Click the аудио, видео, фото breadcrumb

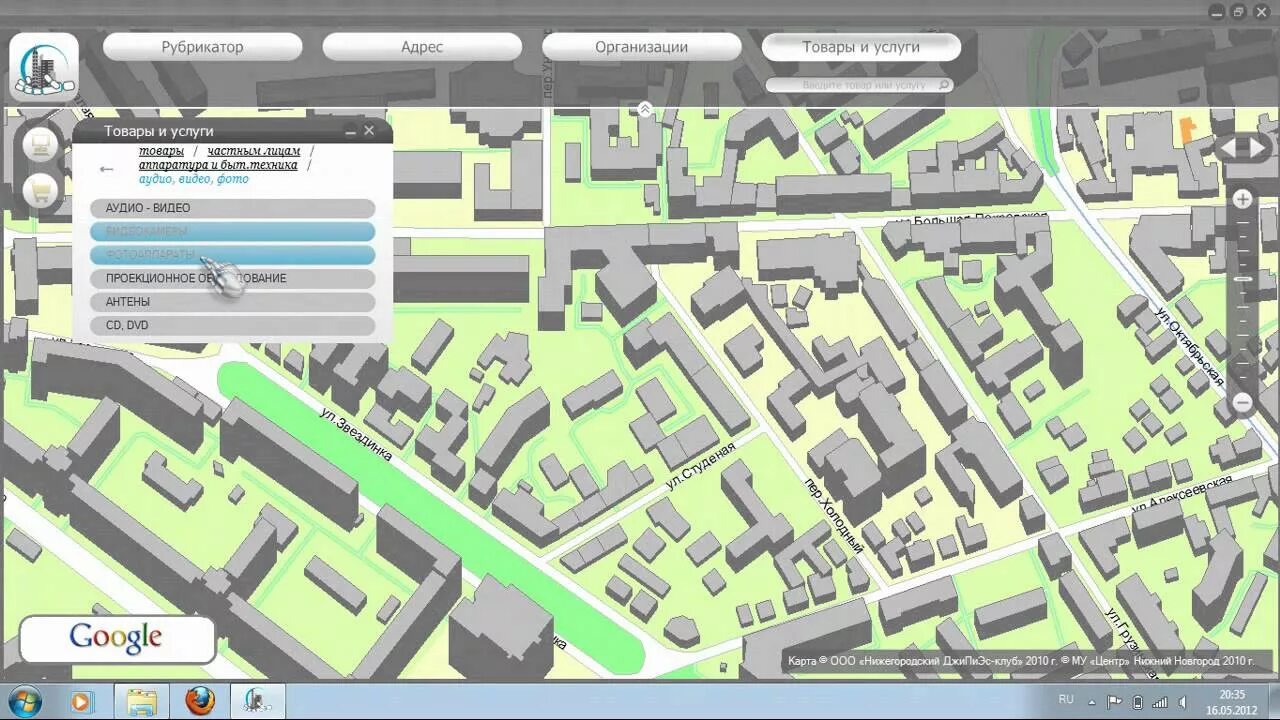194,179
